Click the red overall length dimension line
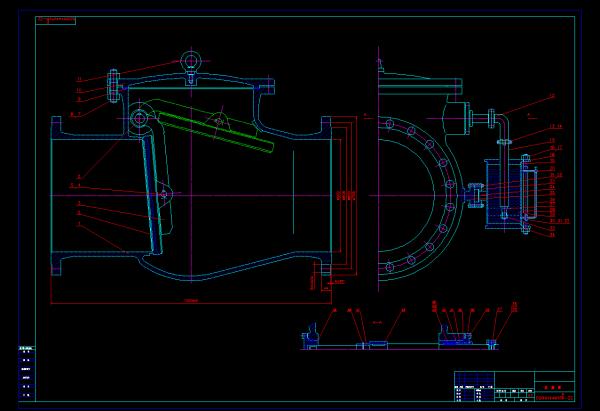 [x=191, y=303]
